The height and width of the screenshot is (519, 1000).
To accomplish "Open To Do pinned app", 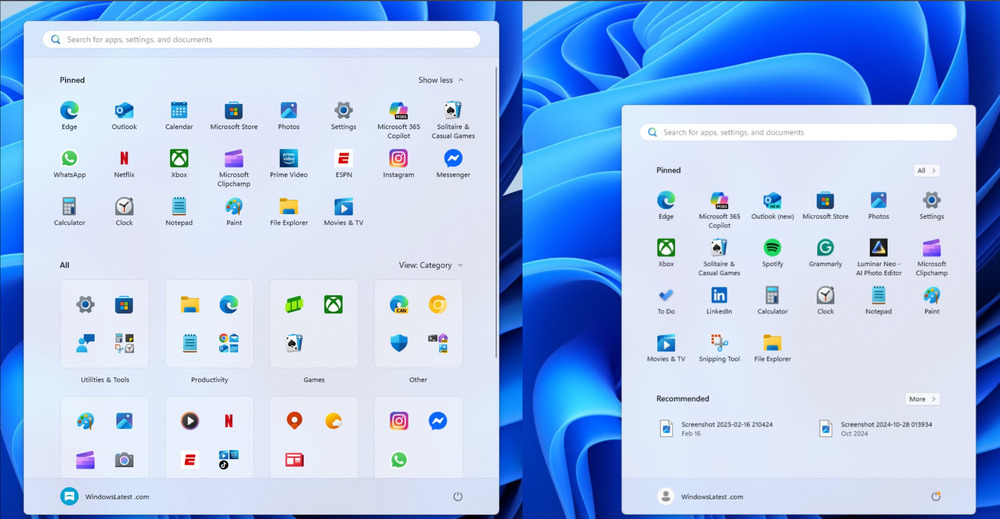I will 666,300.
